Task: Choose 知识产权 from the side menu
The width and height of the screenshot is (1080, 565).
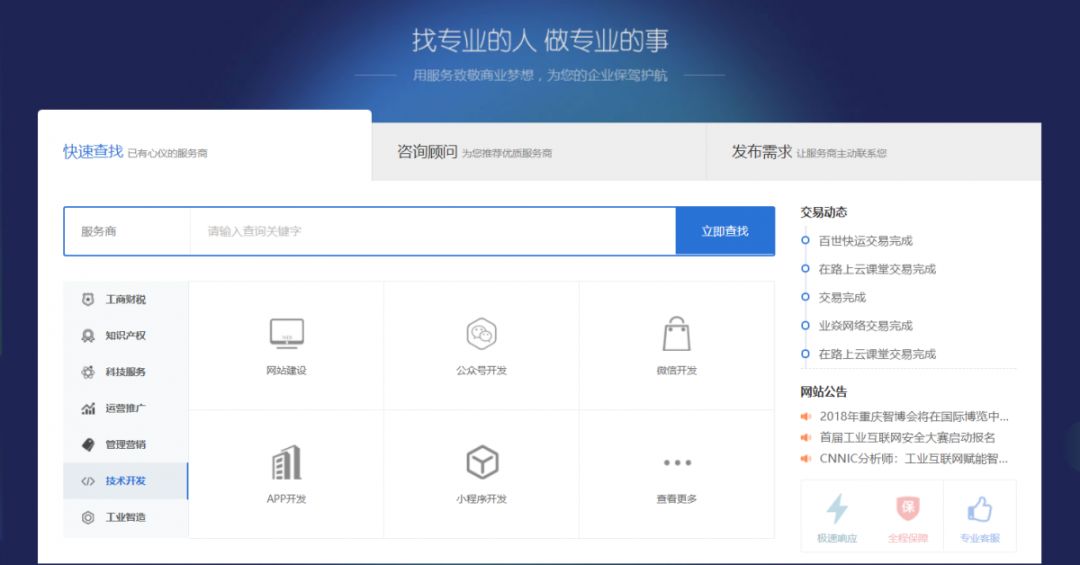Action: point(125,335)
